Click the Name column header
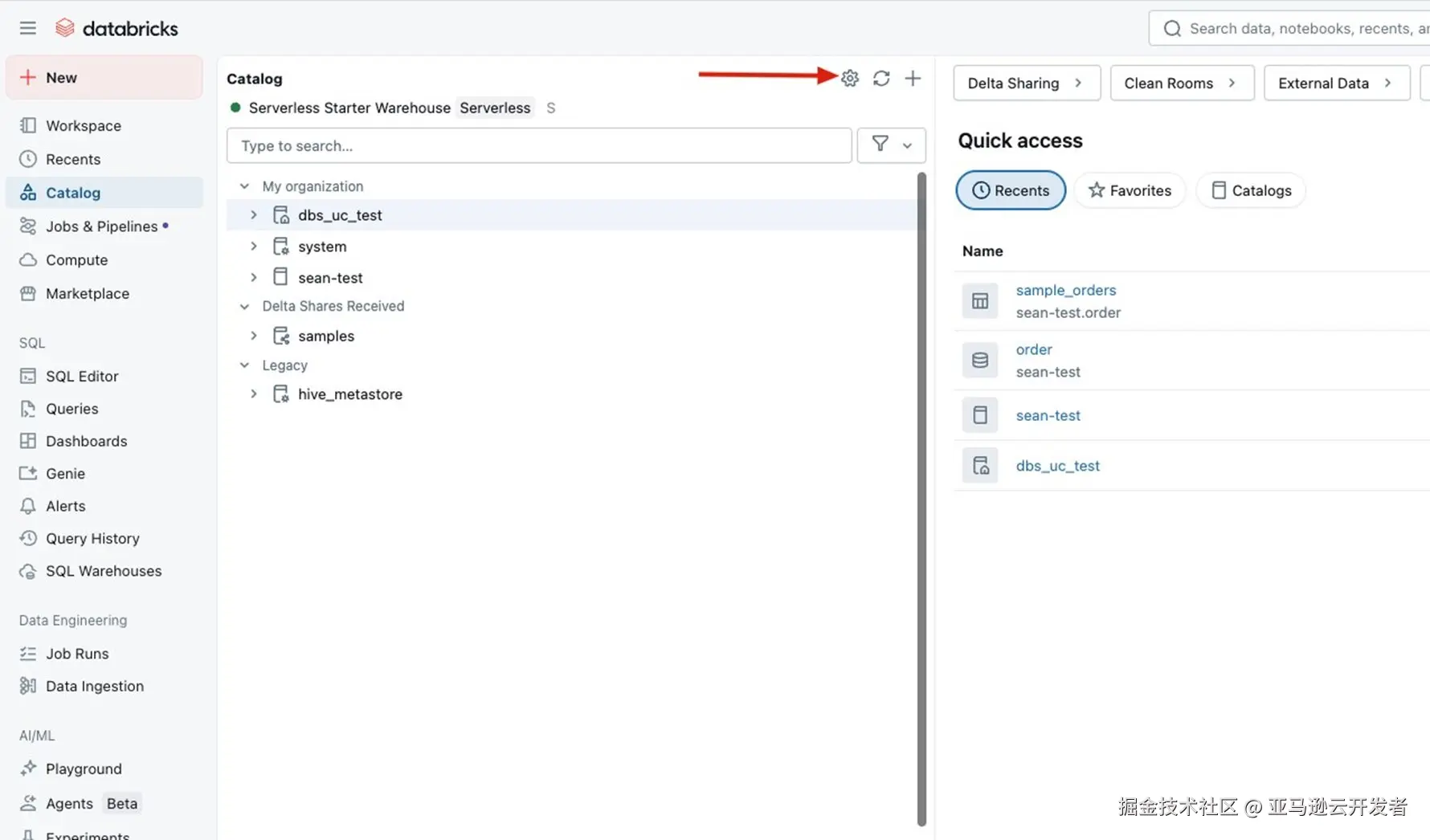Screen dimensions: 1430x840 tap(983, 251)
